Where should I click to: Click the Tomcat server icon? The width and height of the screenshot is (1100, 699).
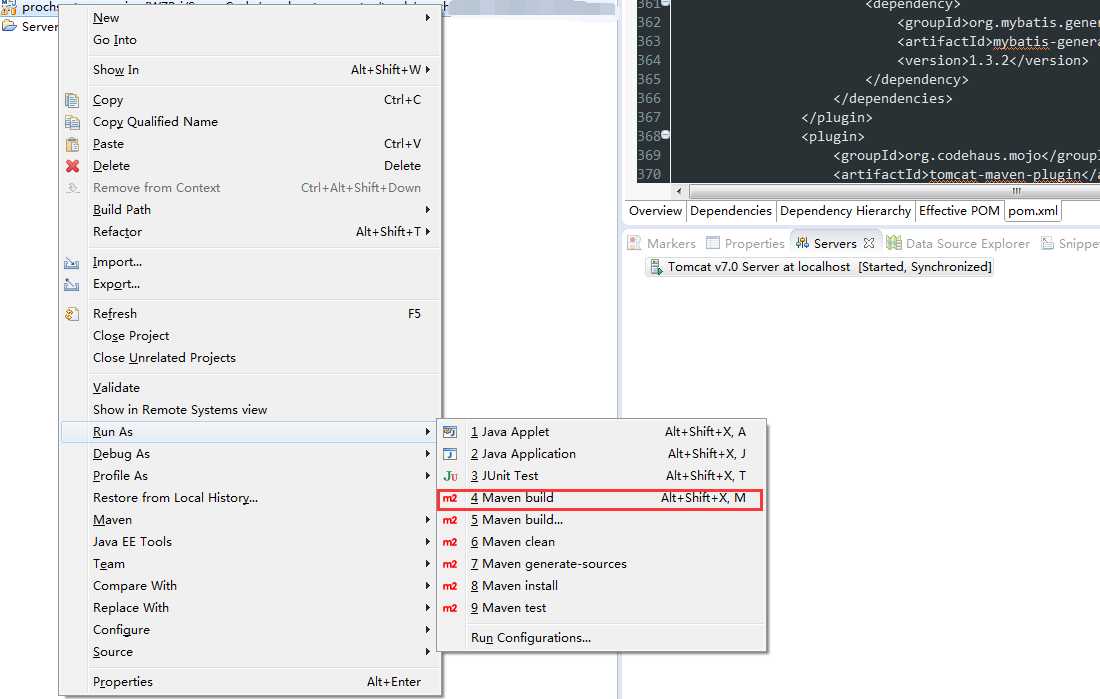coord(656,267)
